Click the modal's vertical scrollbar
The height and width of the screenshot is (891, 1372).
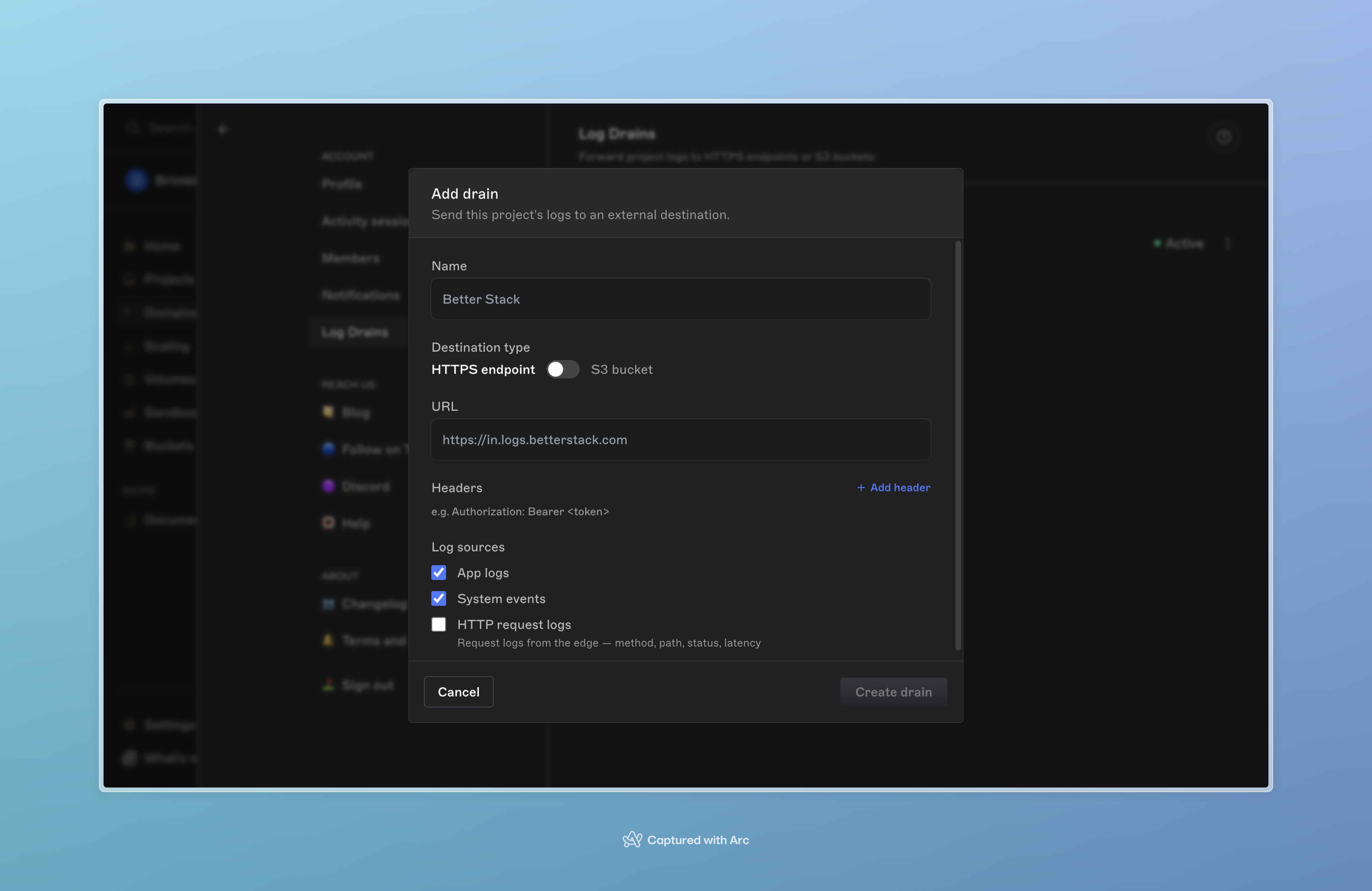tap(958, 446)
